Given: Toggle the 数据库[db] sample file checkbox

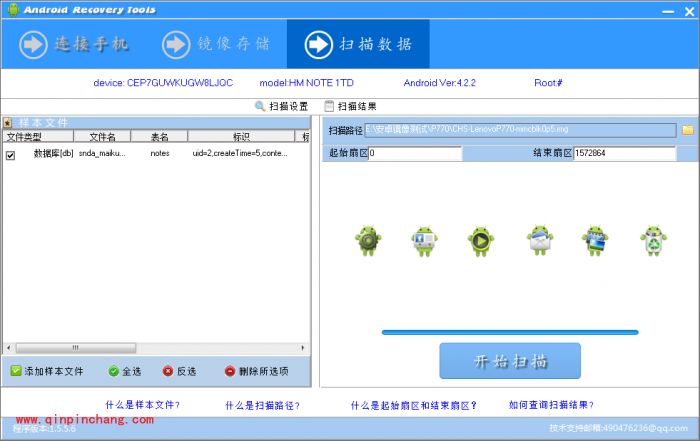Looking at the screenshot, I should point(11,155).
